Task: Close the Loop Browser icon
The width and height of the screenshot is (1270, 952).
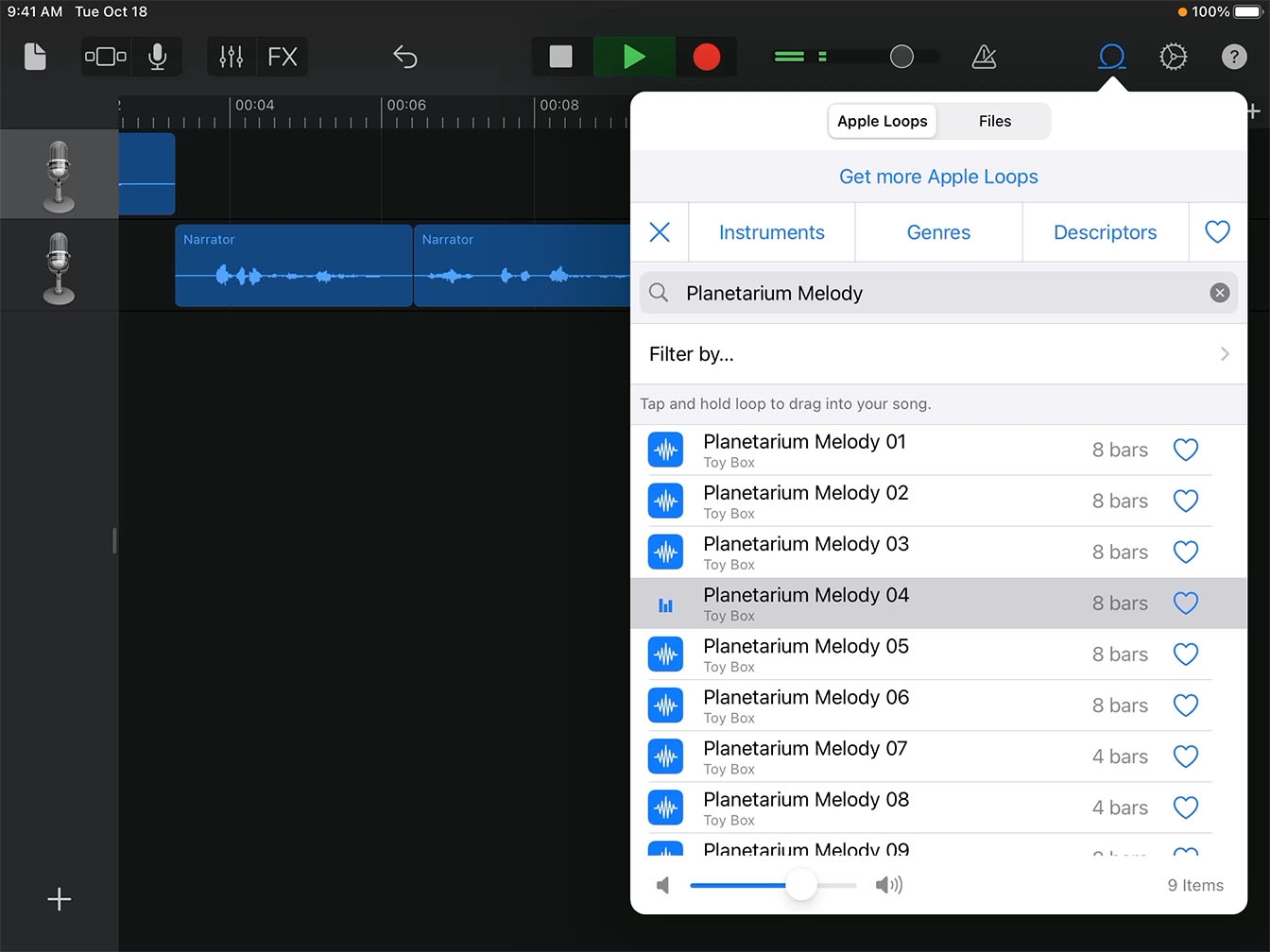Action: tap(1112, 57)
